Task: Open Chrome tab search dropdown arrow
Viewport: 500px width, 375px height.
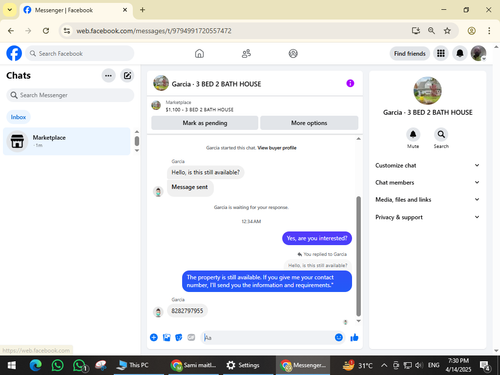Action: 10,10
